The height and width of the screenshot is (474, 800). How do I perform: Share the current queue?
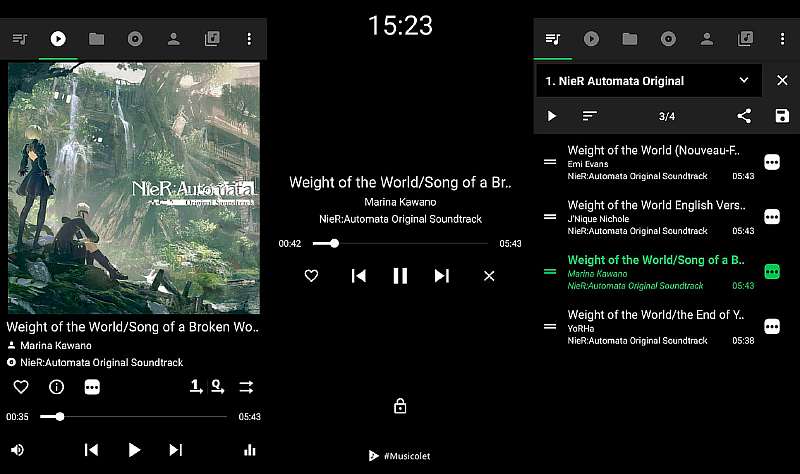[744, 116]
